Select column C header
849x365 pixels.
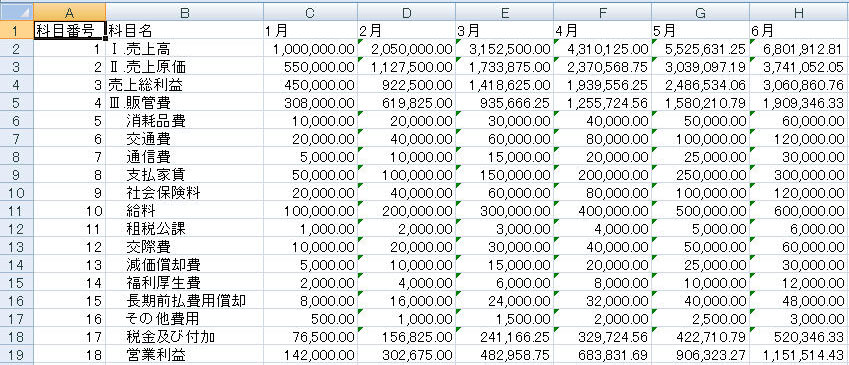(310, 11)
